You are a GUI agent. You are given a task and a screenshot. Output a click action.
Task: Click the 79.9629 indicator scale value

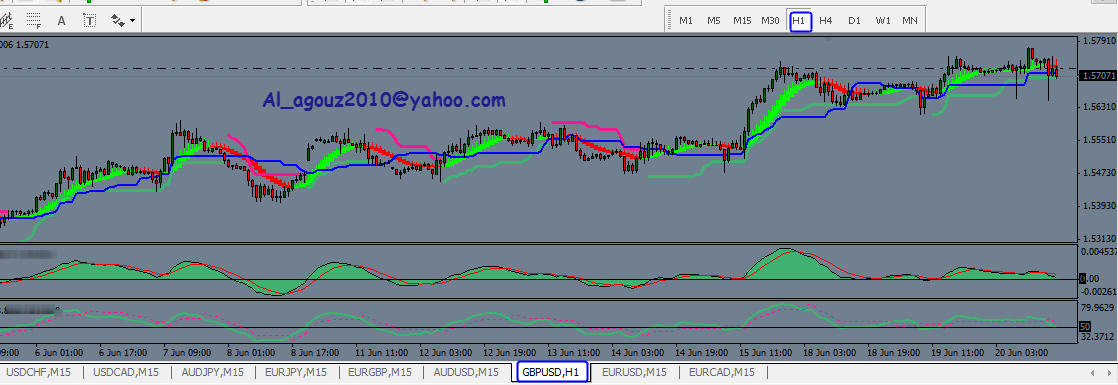(x=1097, y=308)
